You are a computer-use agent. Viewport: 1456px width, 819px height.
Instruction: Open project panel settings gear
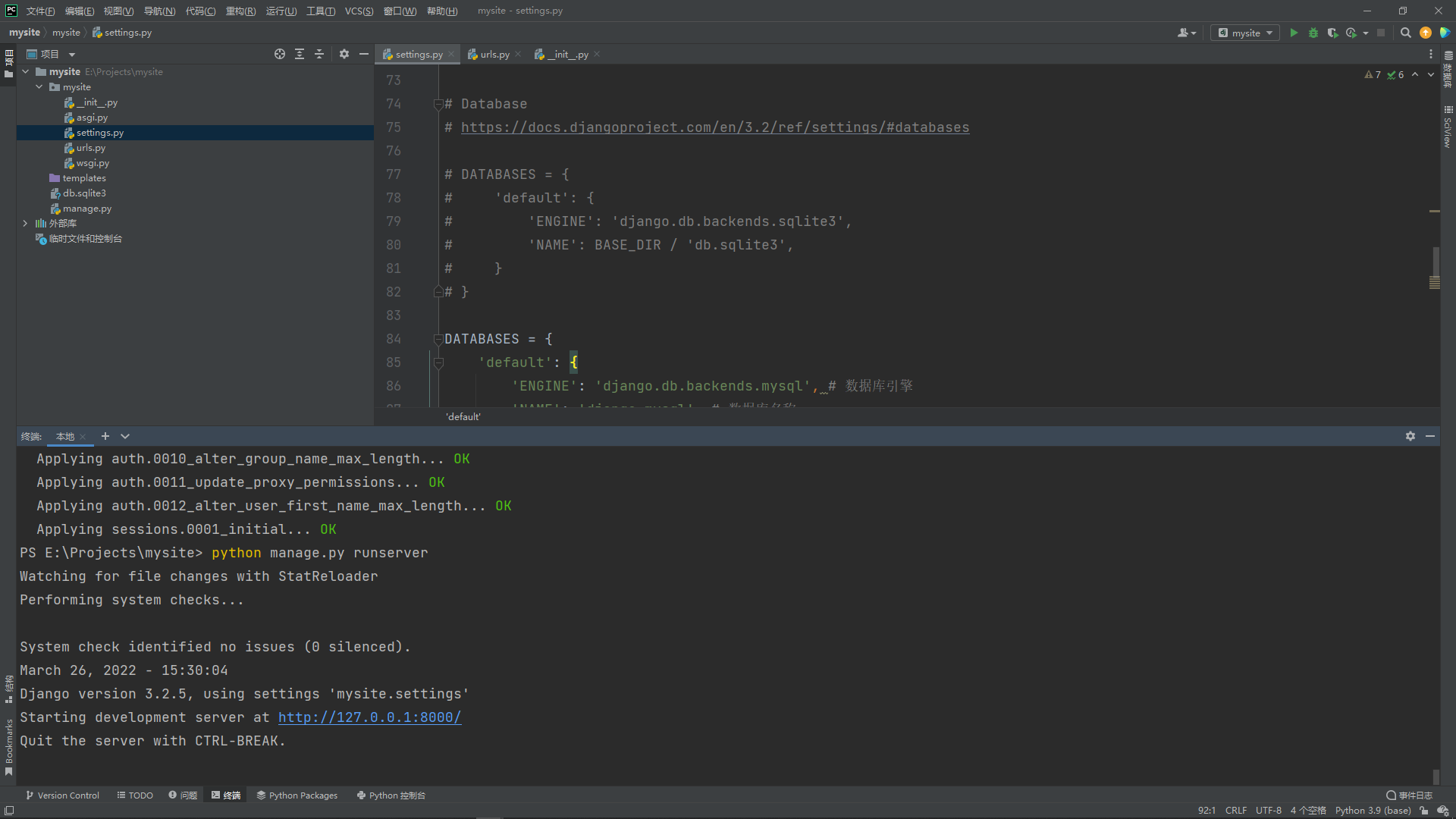pos(344,54)
